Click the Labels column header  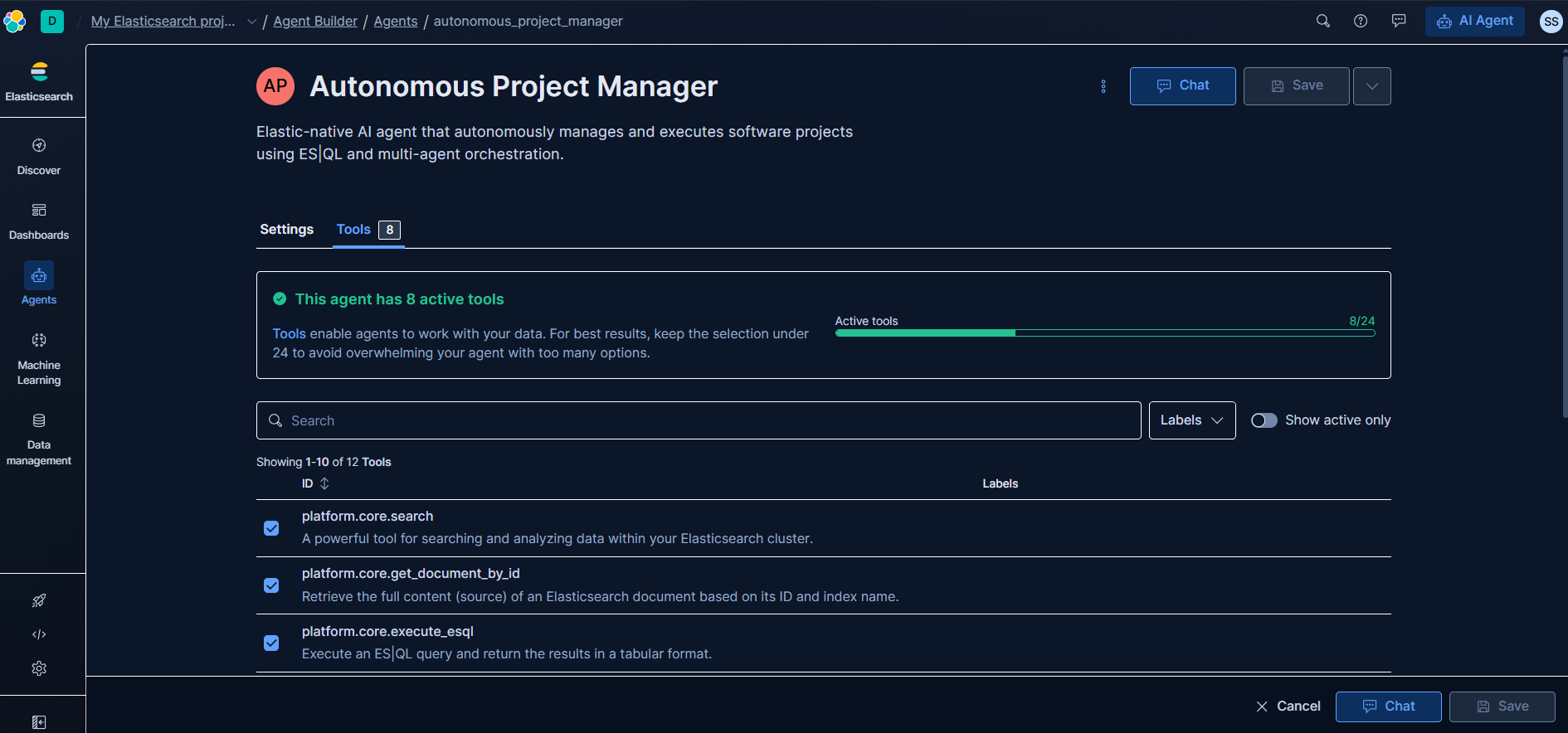(1001, 483)
